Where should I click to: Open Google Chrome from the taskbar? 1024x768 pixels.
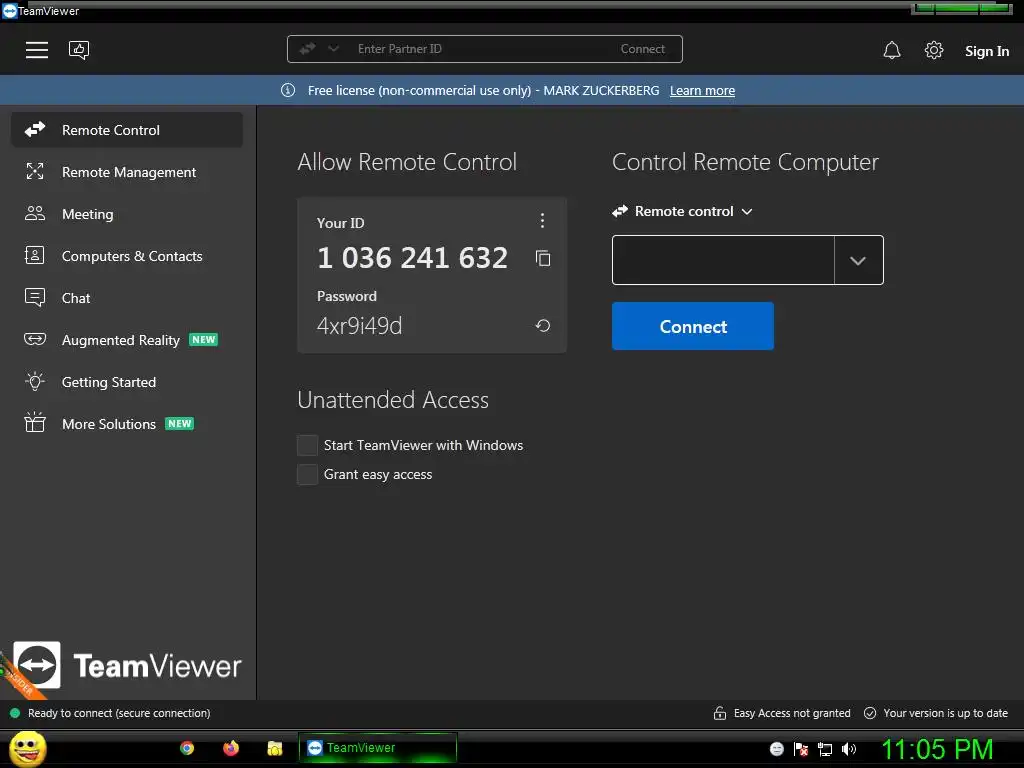tap(187, 748)
